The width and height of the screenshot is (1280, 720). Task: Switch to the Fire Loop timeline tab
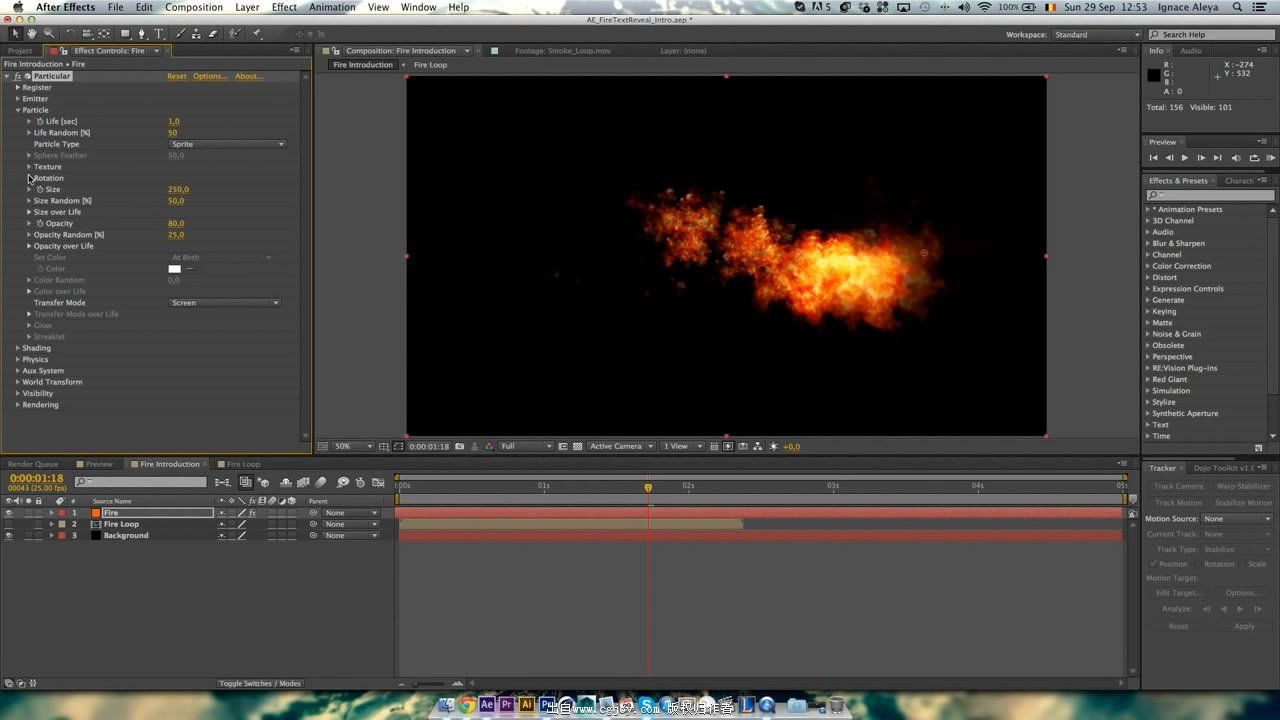[x=243, y=464]
